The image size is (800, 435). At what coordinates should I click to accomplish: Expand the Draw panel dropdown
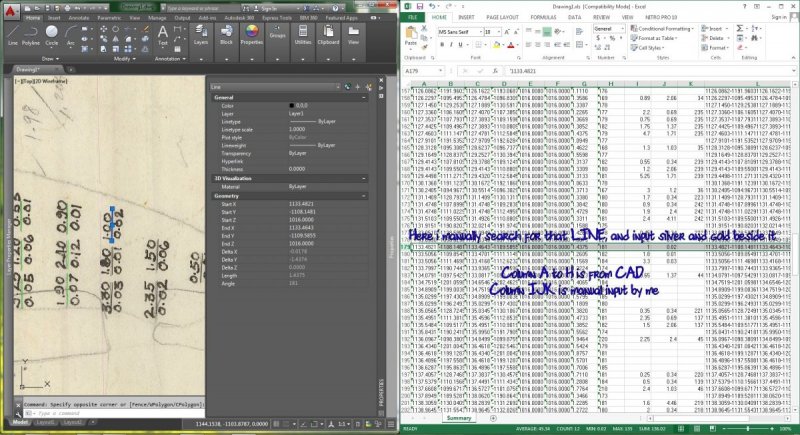point(51,59)
